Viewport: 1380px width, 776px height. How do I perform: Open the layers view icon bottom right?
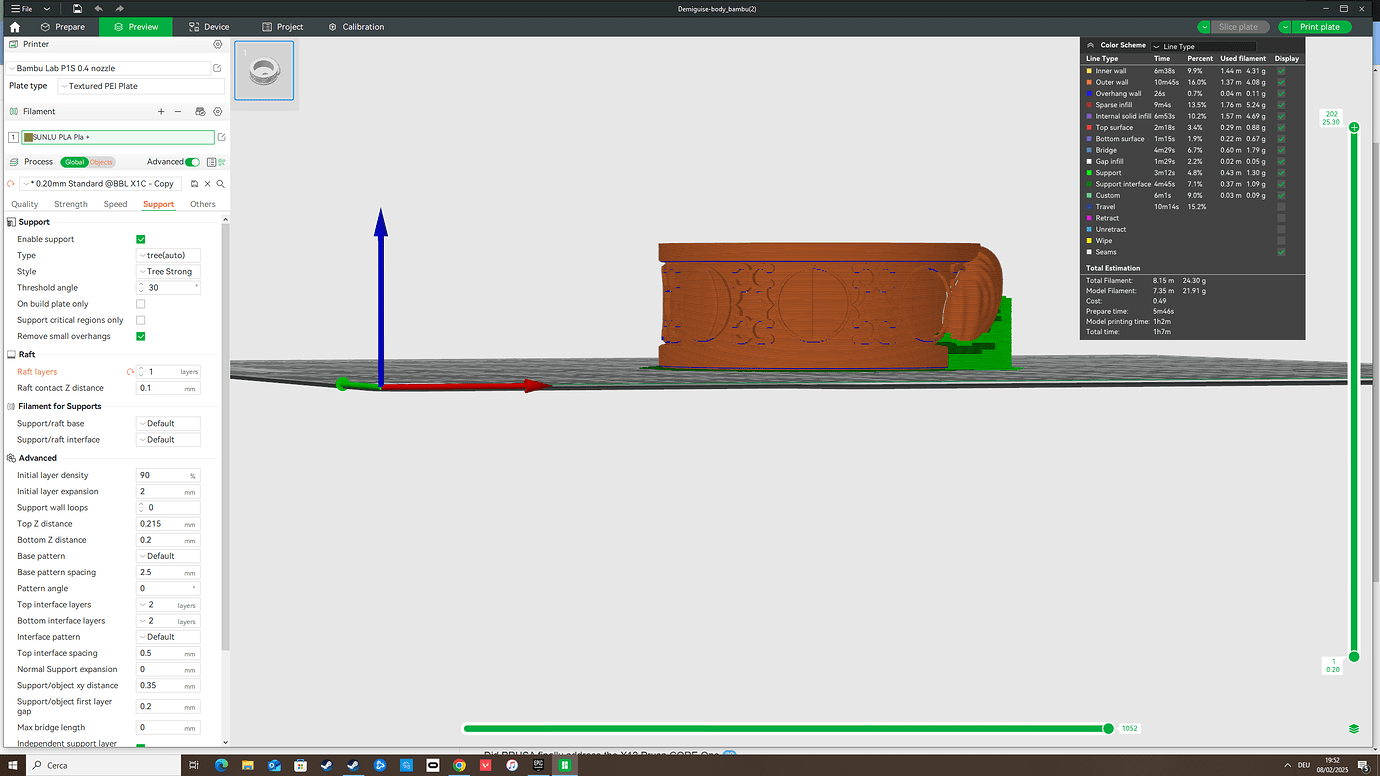tap(1354, 729)
